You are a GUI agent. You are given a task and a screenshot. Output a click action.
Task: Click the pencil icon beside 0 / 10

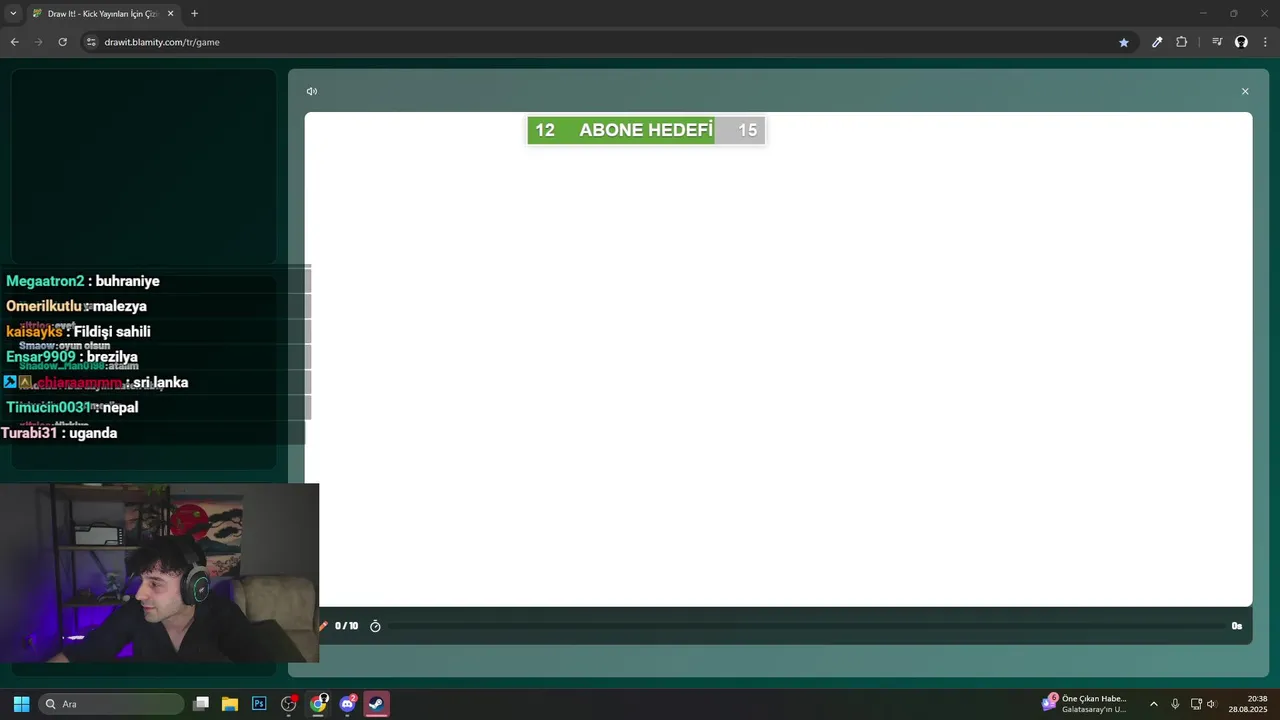(323, 626)
